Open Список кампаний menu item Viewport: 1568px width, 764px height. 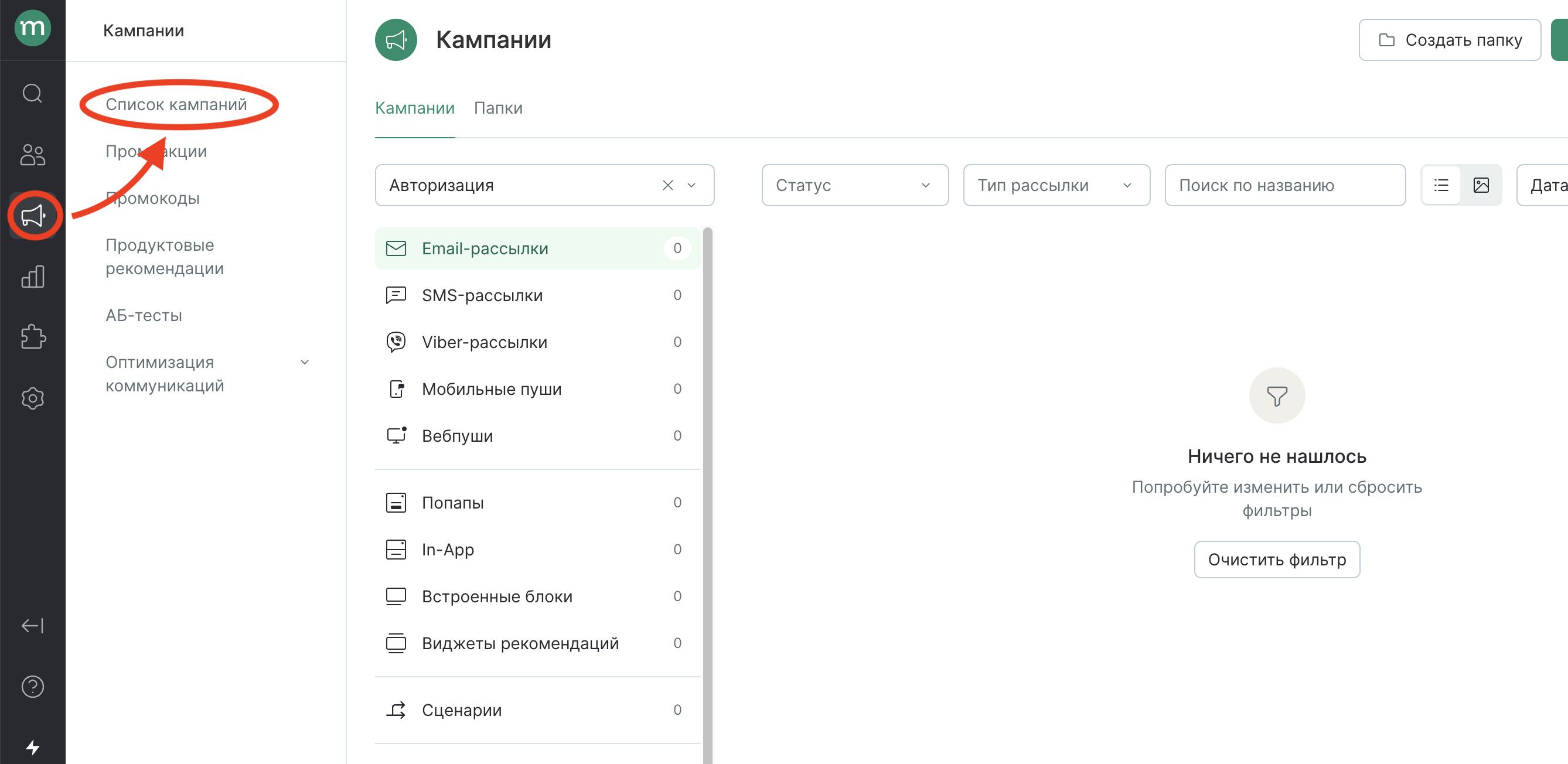pyautogui.click(x=176, y=104)
